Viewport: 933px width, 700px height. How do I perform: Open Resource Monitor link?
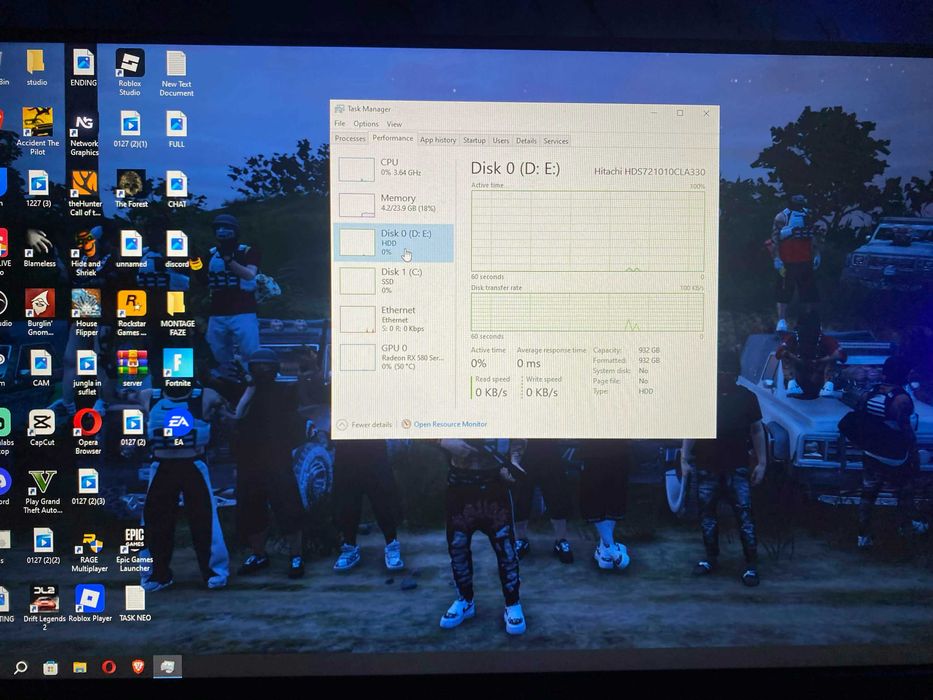pos(444,424)
